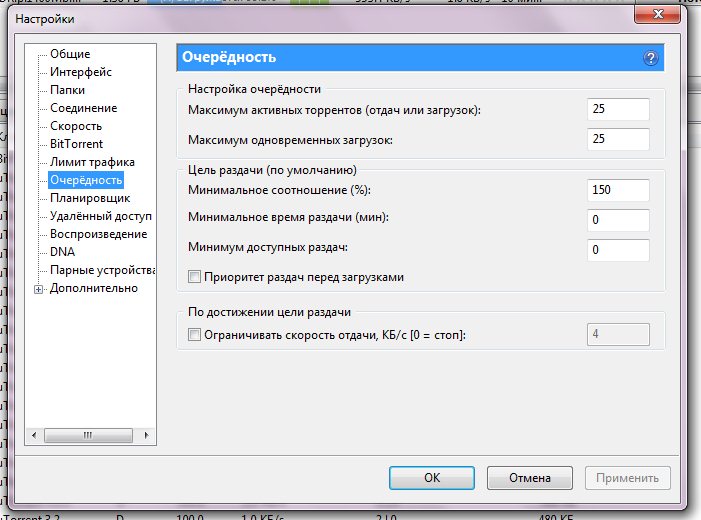Click the upload speed limit field showing 4
Viewport: 701px width, 520px height.
click(x=618, y=334)
